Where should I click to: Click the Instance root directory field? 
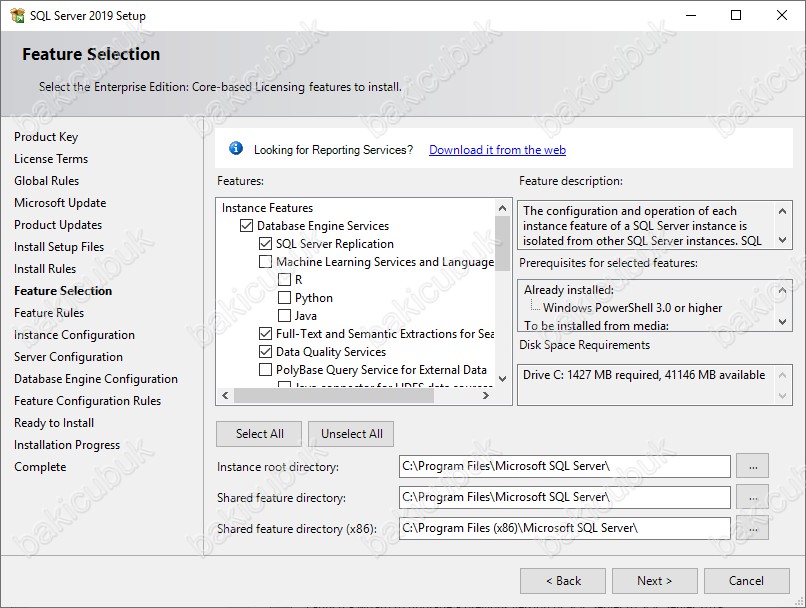point(564,466)
